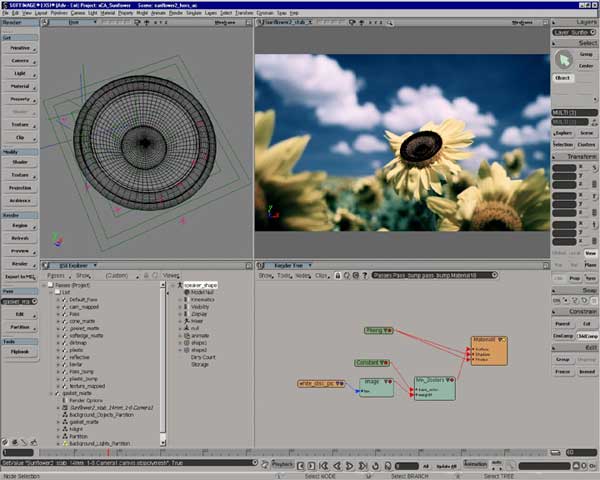Screen dimensions: 600x480
Task: Click the Phong node in Render Tree
Action: pos(375,329)
